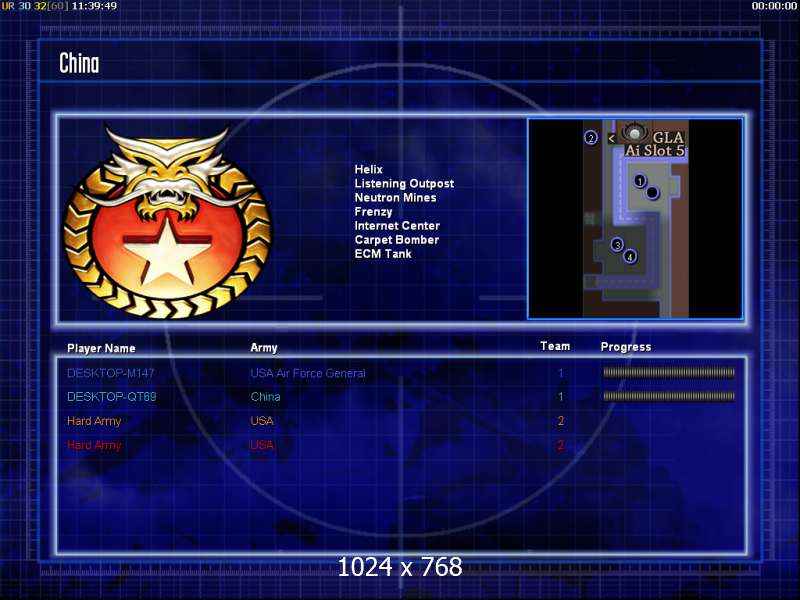The image size is (800, 600).
Task: Select the orange Hard Army player
Action: tap(94, 421)
